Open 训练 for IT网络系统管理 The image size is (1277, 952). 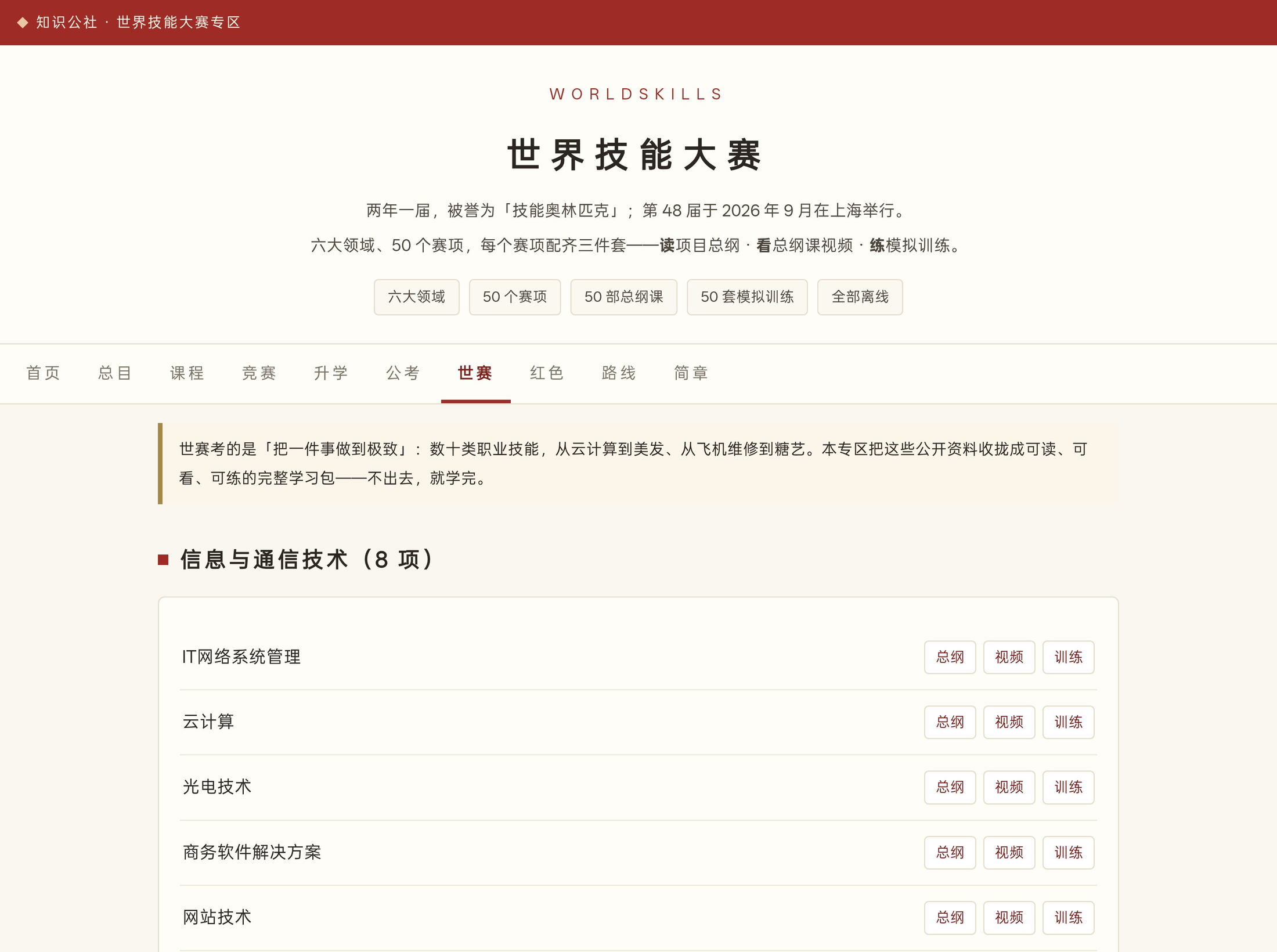click(1069, 657)
